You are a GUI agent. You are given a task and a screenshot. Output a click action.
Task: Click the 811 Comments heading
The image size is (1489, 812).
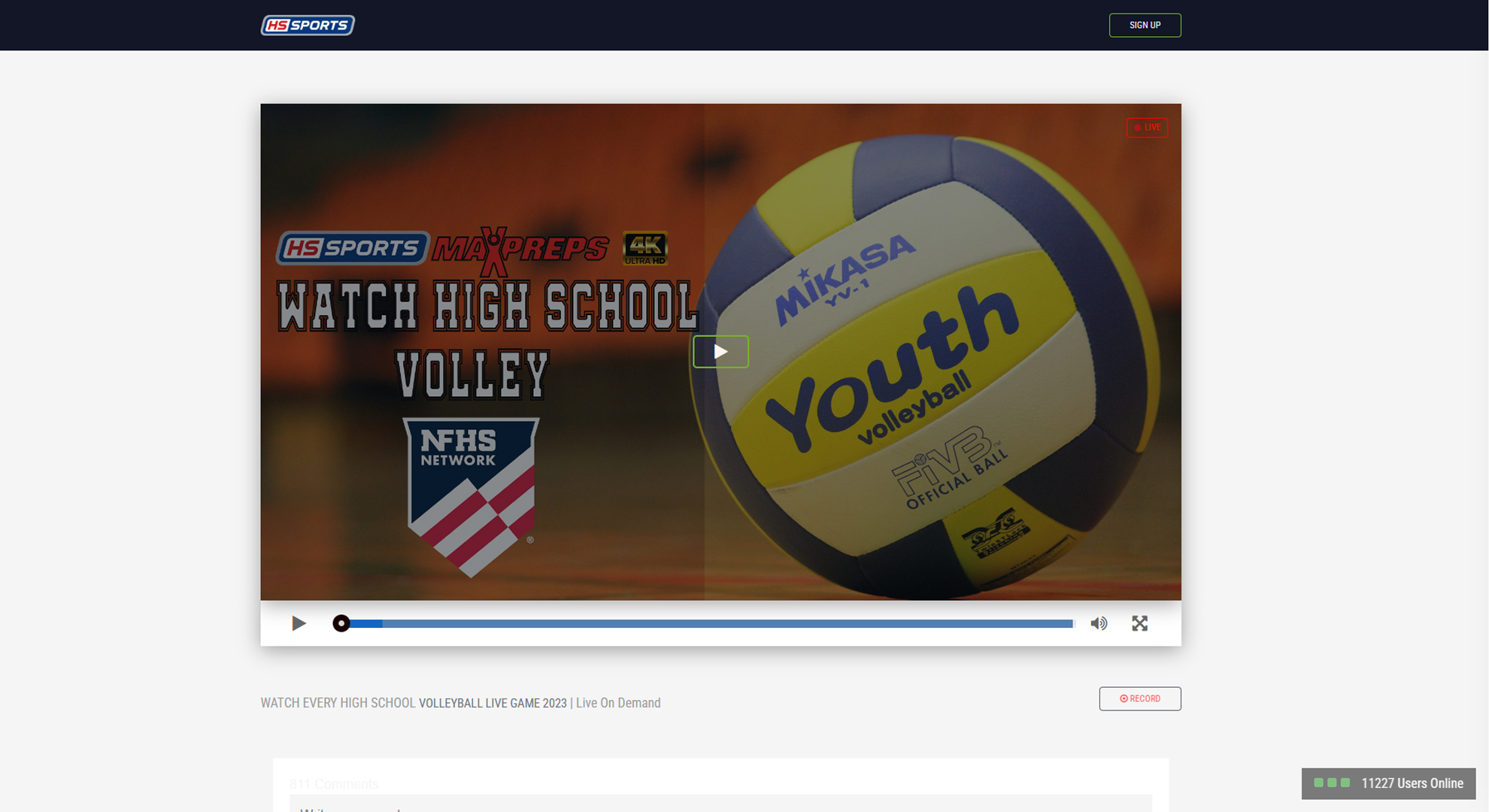[x=334, y=783]
